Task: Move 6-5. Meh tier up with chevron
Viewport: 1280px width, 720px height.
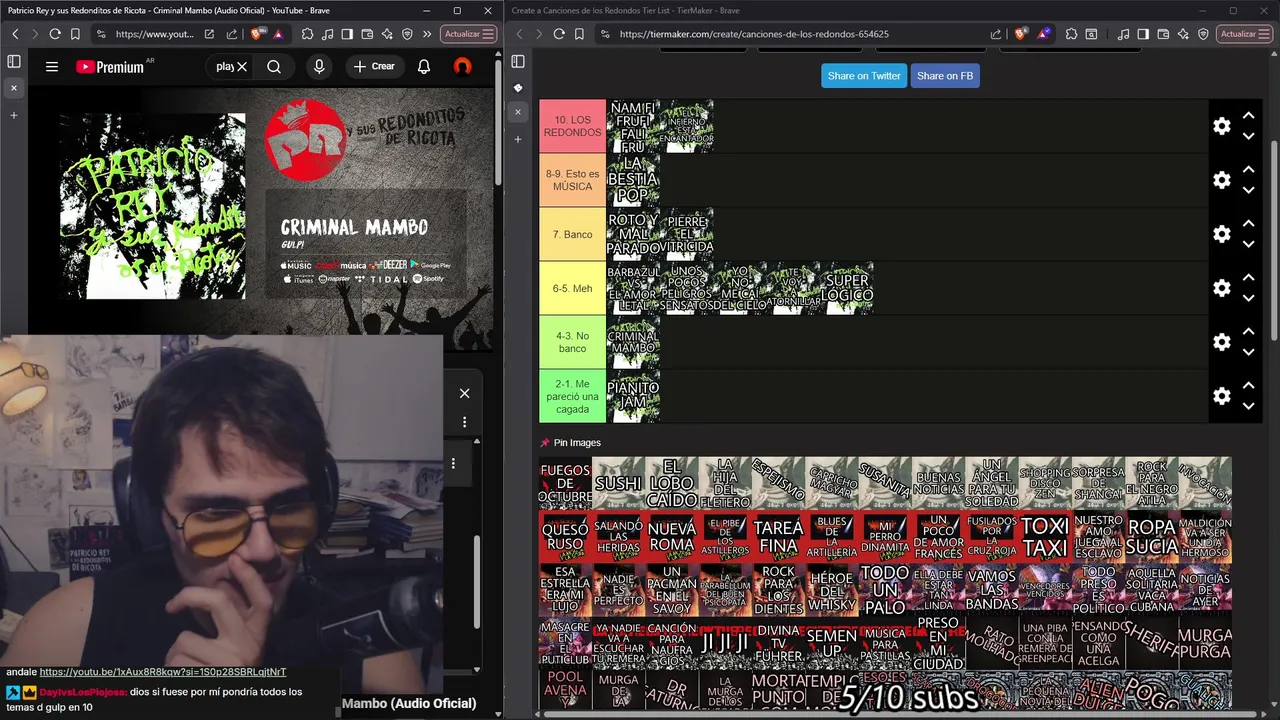Action: tap(1248, 278)
